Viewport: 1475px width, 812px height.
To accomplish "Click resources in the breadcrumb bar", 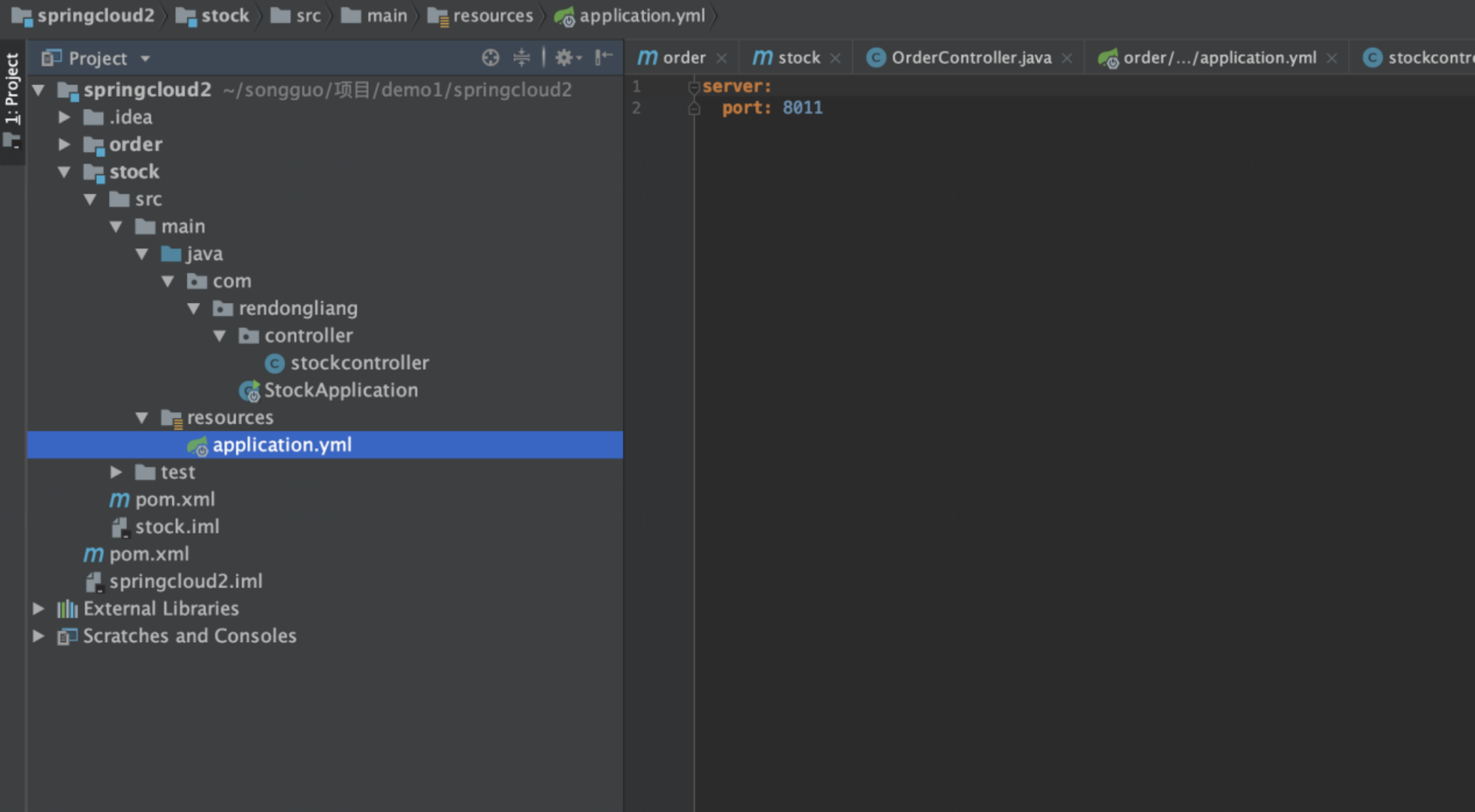I will pos(481,16).
